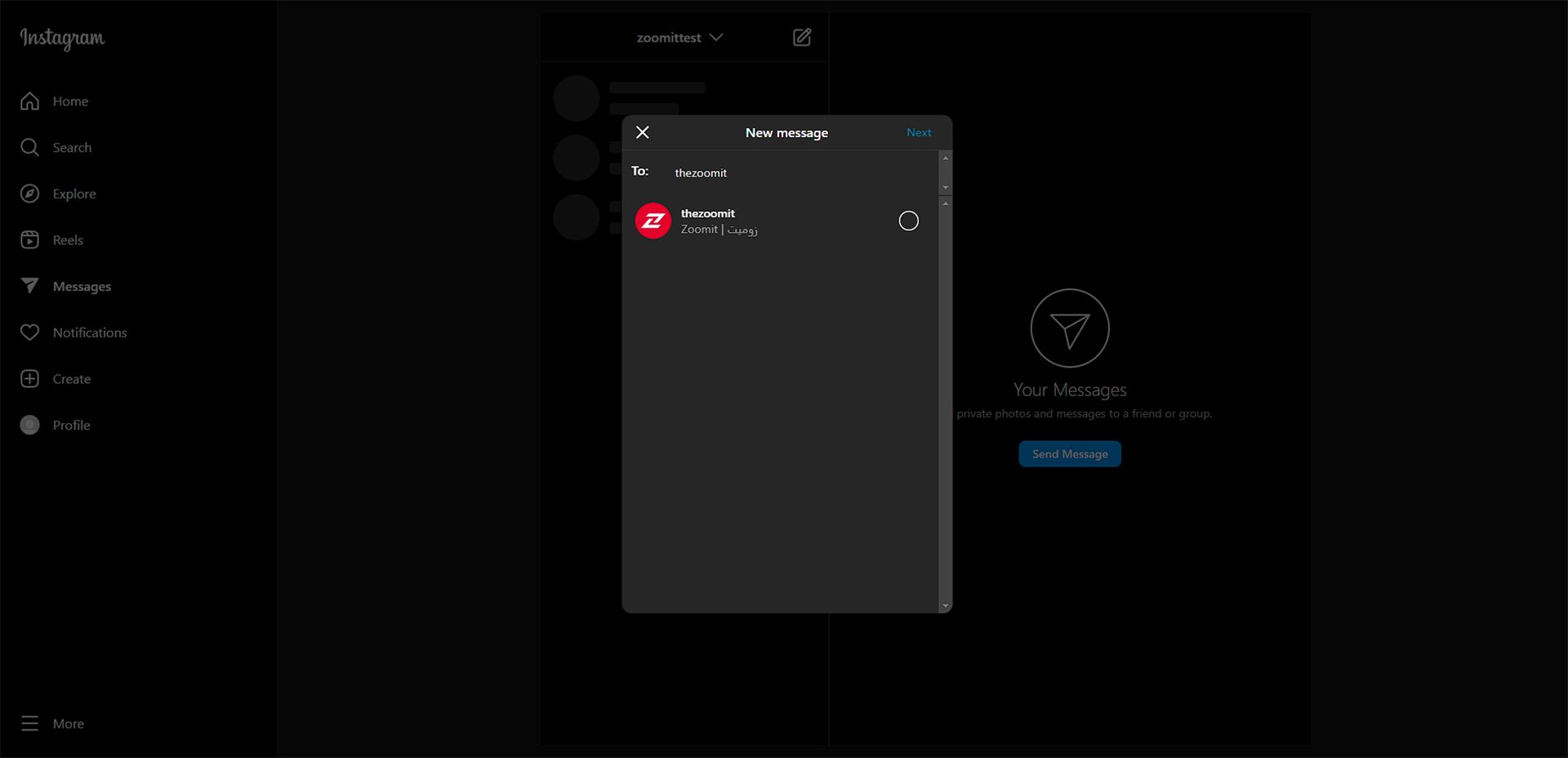Click the Instagram logo
Screen dimensions: 1568x758
click(62, 38)
